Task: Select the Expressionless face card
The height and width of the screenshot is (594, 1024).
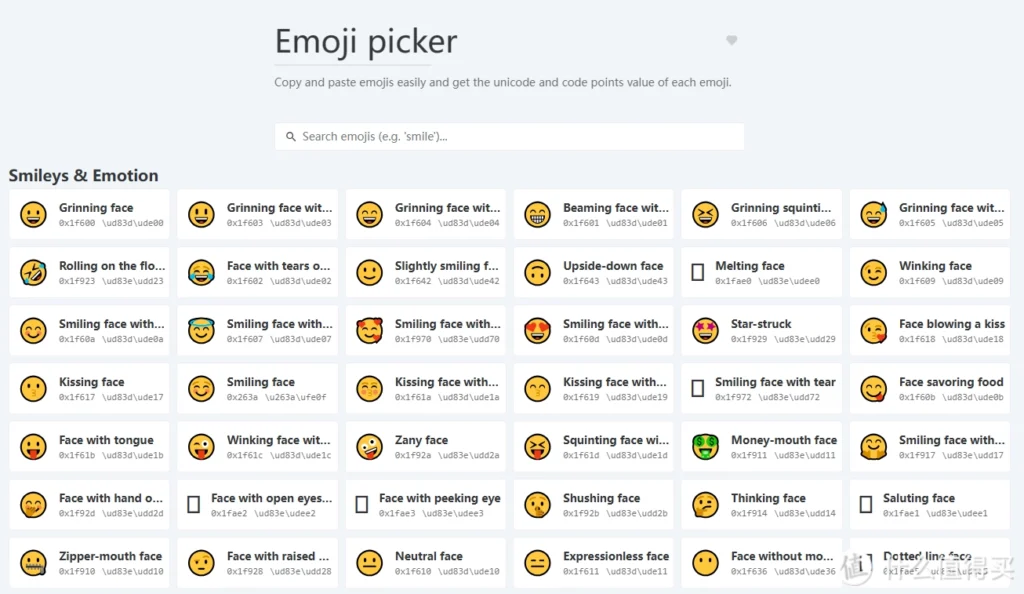Action: (593, 563)
